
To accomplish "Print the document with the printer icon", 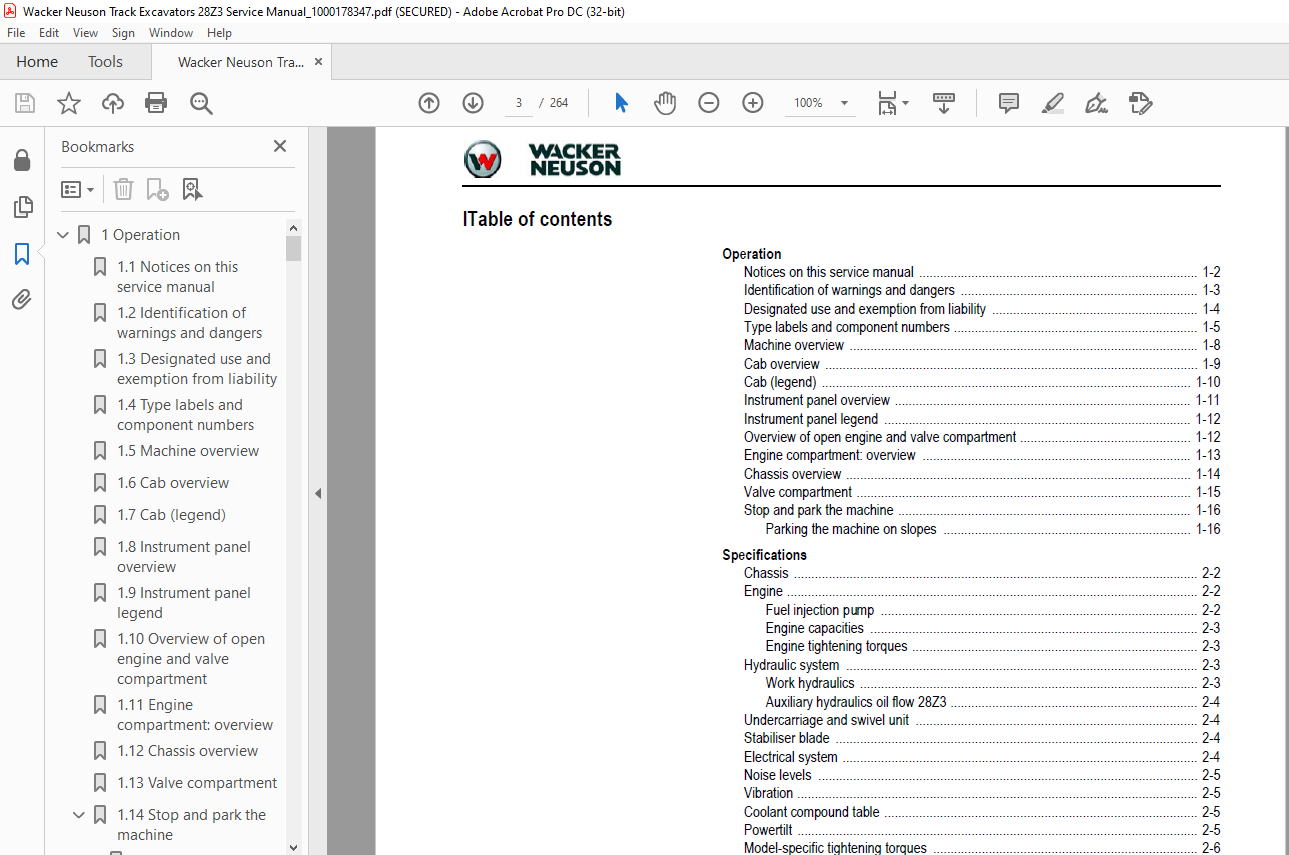I will coord(156,103).
